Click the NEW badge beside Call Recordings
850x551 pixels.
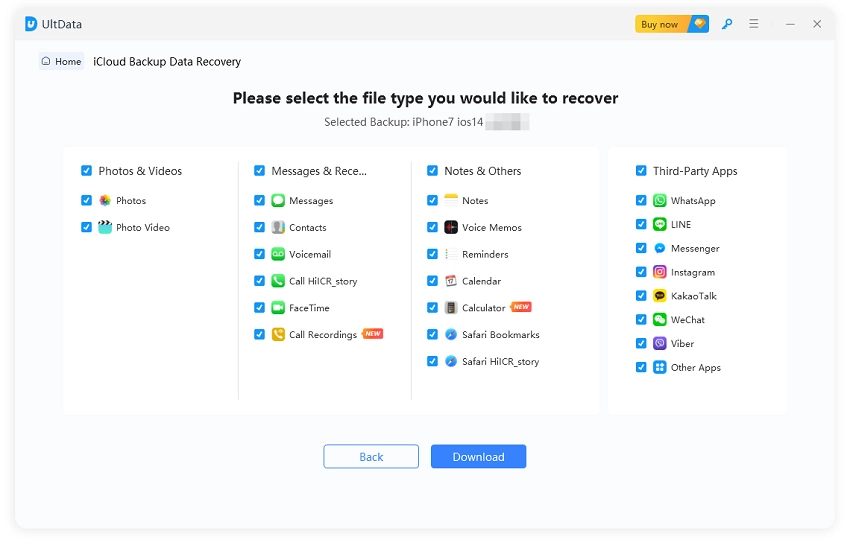(x=373, y=334)
